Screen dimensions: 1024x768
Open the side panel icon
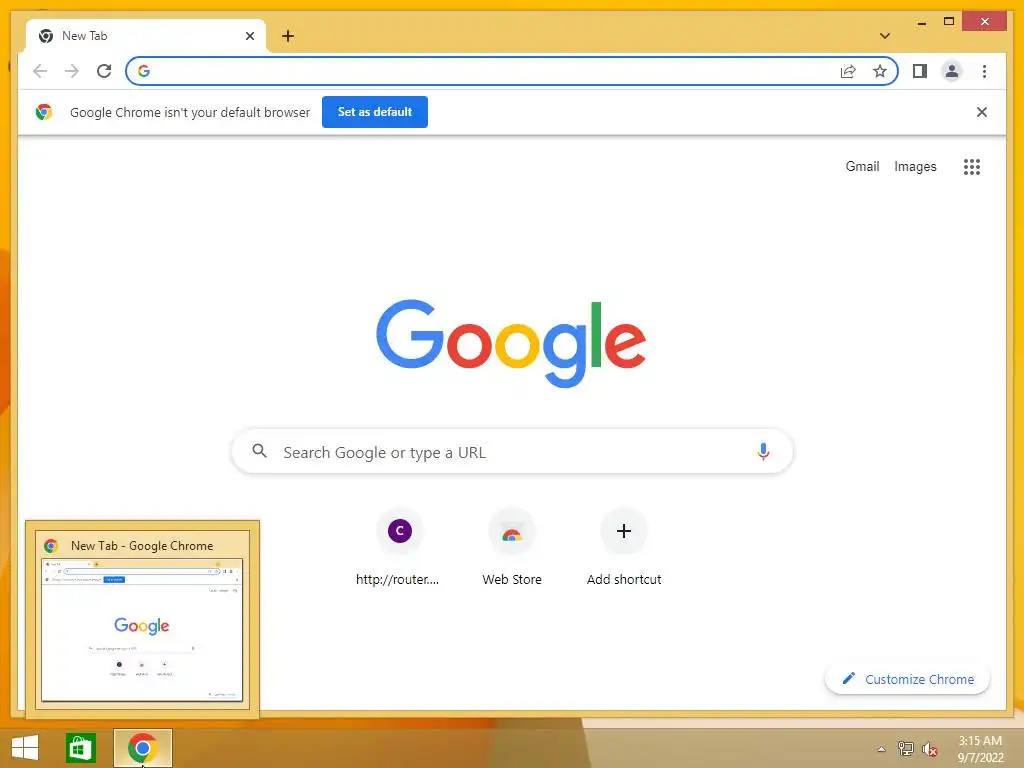920,71
